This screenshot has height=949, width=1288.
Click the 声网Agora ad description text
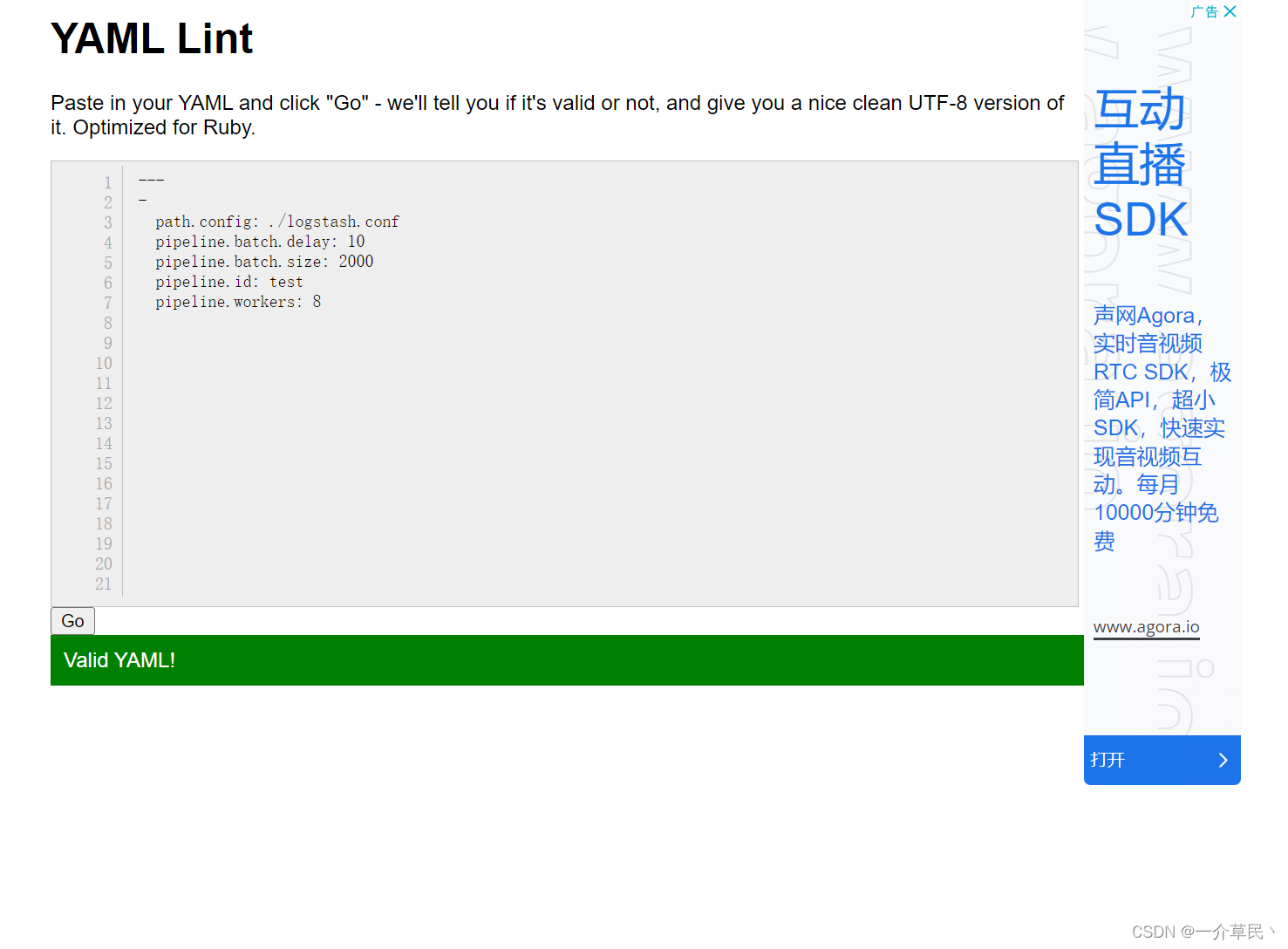coord(1162,428)
